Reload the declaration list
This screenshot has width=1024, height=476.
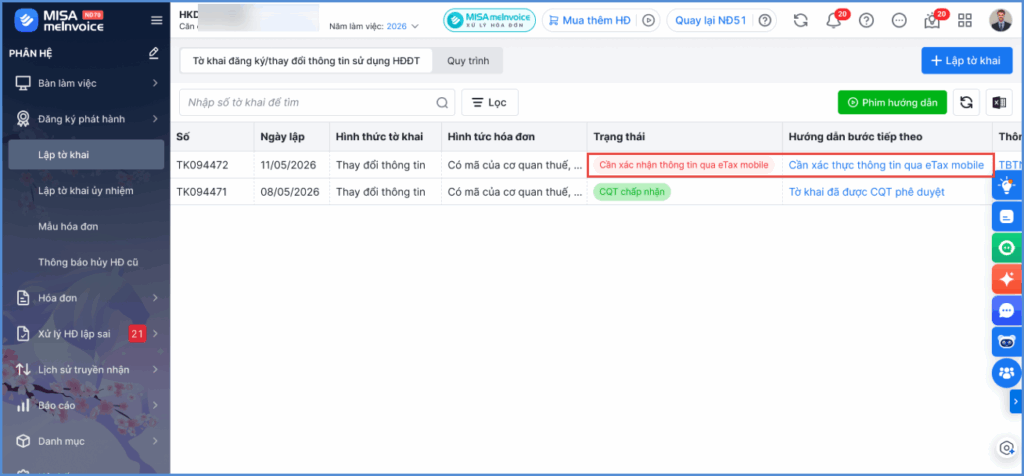pos(967,103)
